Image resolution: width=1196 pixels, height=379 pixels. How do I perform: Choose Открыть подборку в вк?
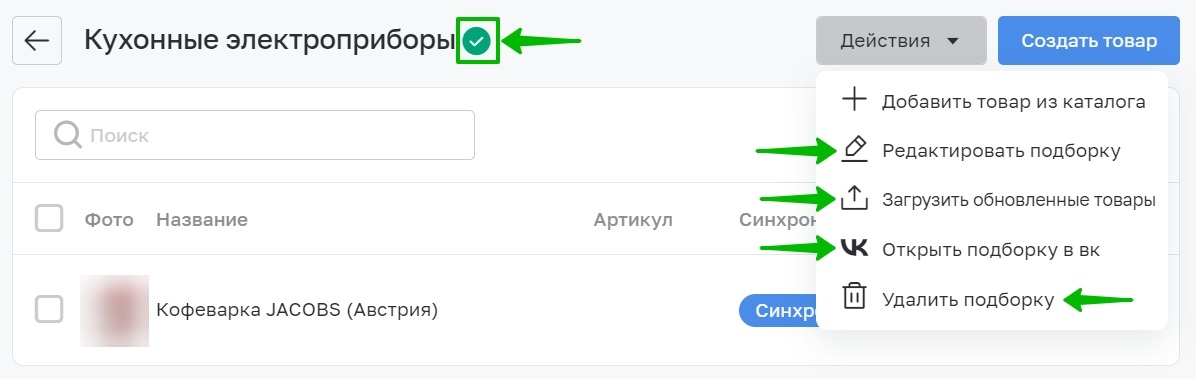click(x=992, y=249)
